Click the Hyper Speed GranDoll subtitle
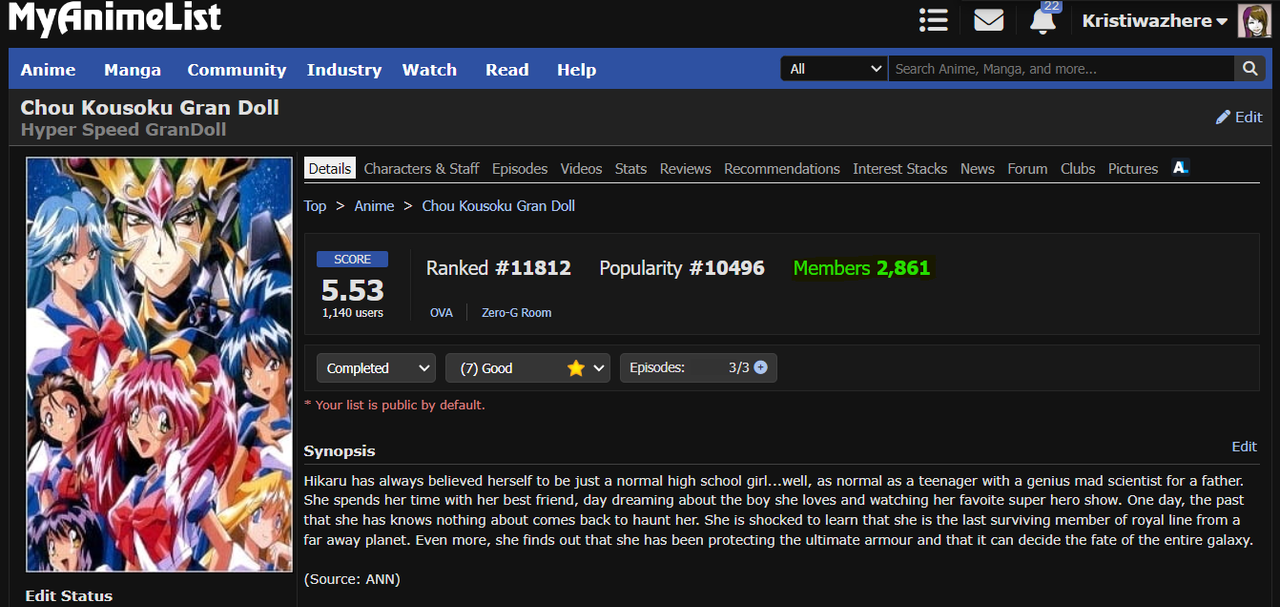 (x=124, y=130)
